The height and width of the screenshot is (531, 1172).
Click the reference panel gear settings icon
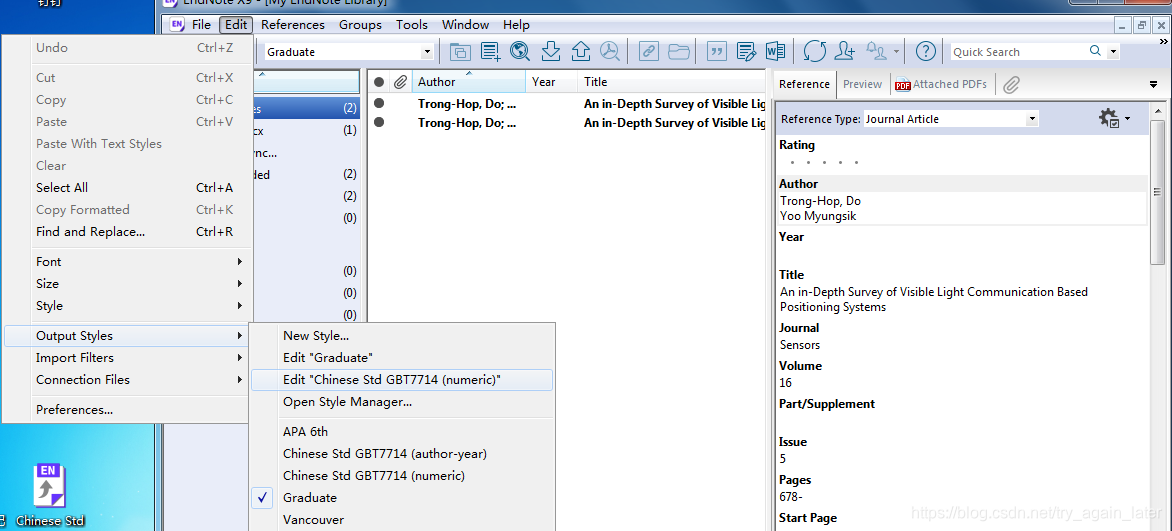click(x=1108, y=118)
